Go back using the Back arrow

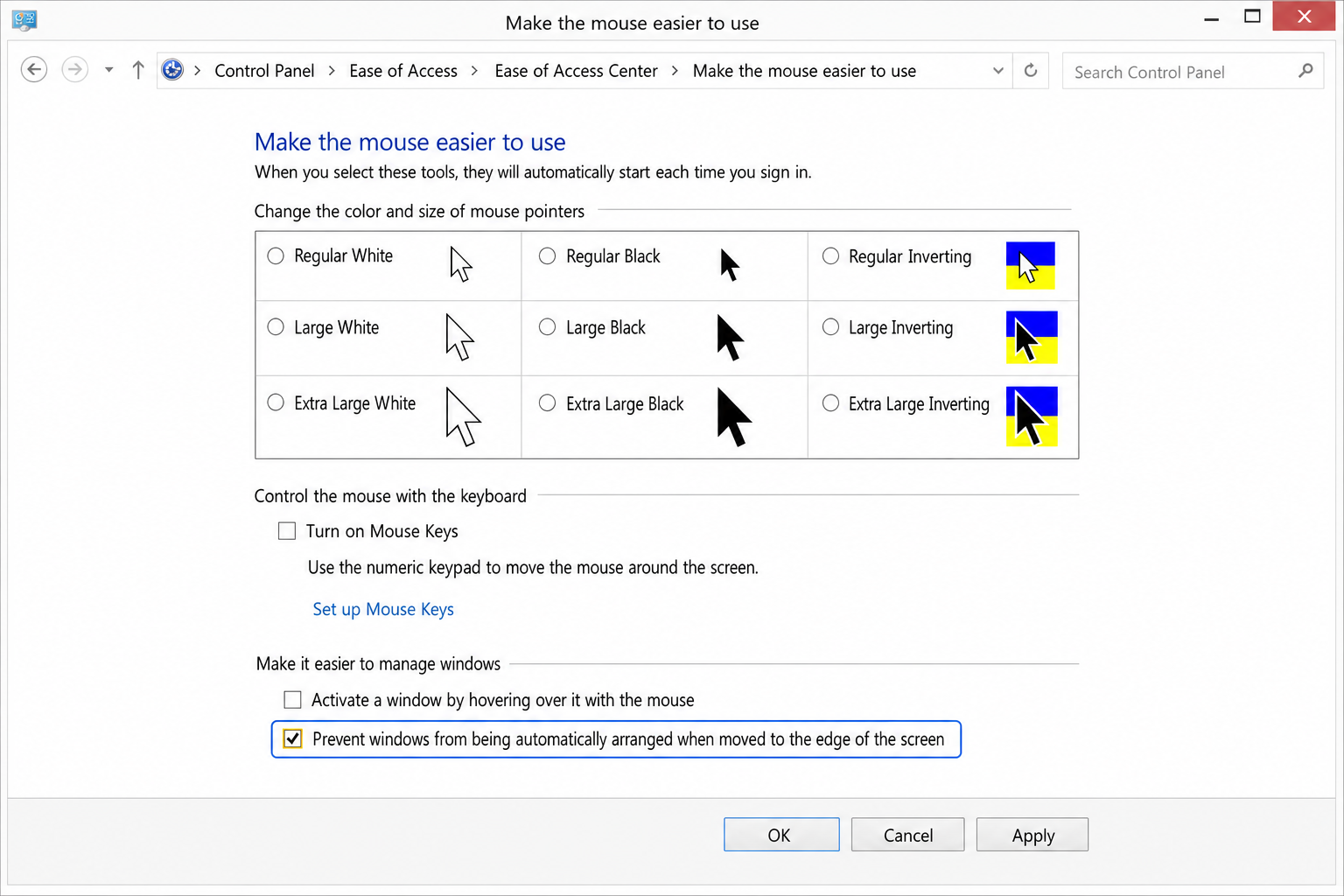tap(34, 69)
